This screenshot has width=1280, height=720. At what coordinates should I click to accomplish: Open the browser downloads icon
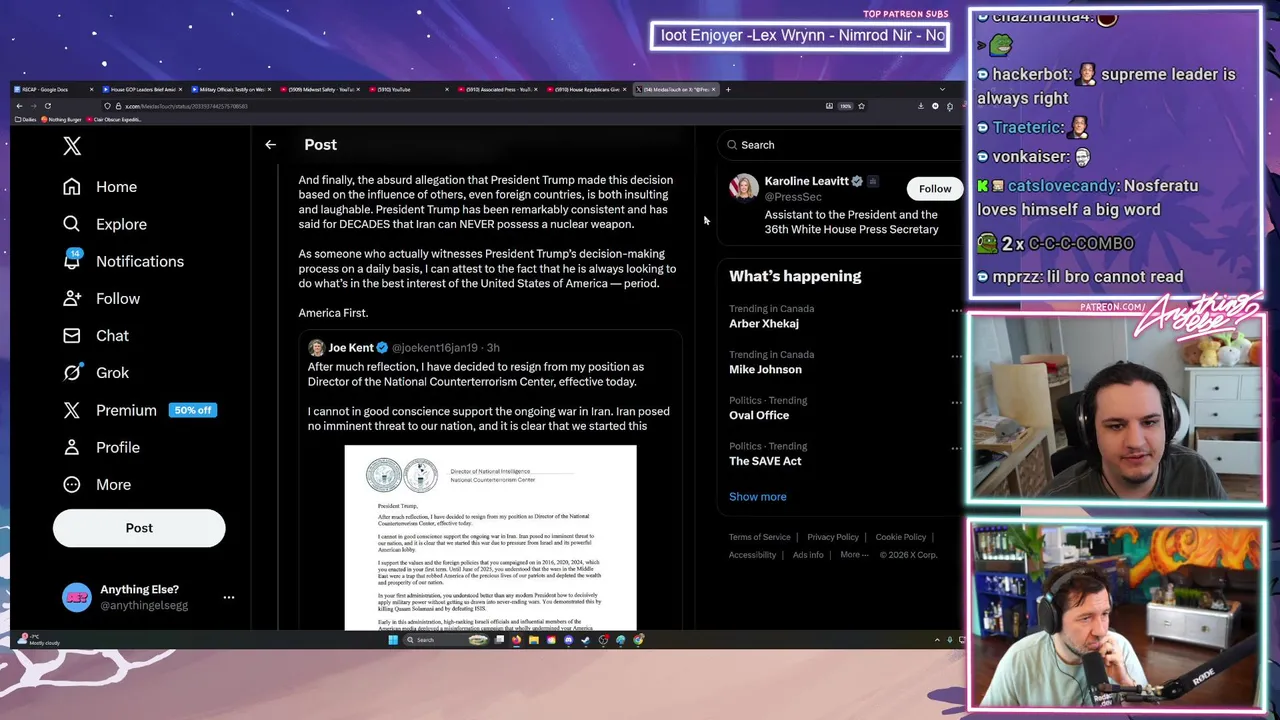click(921, 106)
